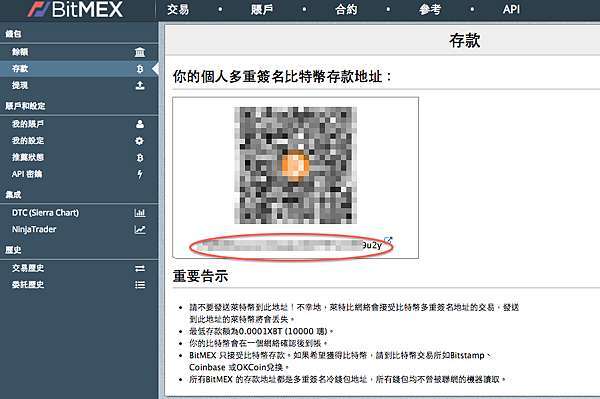Click the bank icon beside 餘額
This screenshot has width=600, height=399.
(x=140, y=52)
